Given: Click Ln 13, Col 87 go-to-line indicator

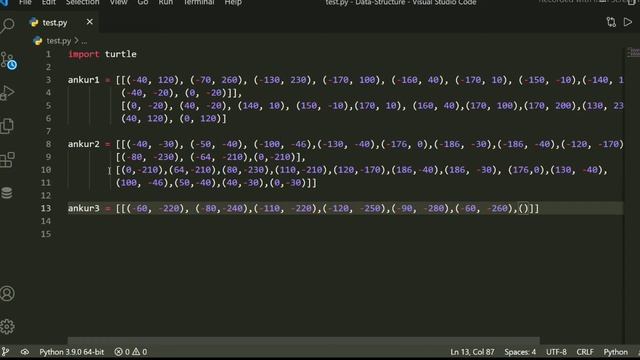Looking at the screenshot, I should click(x=472, y=352).
